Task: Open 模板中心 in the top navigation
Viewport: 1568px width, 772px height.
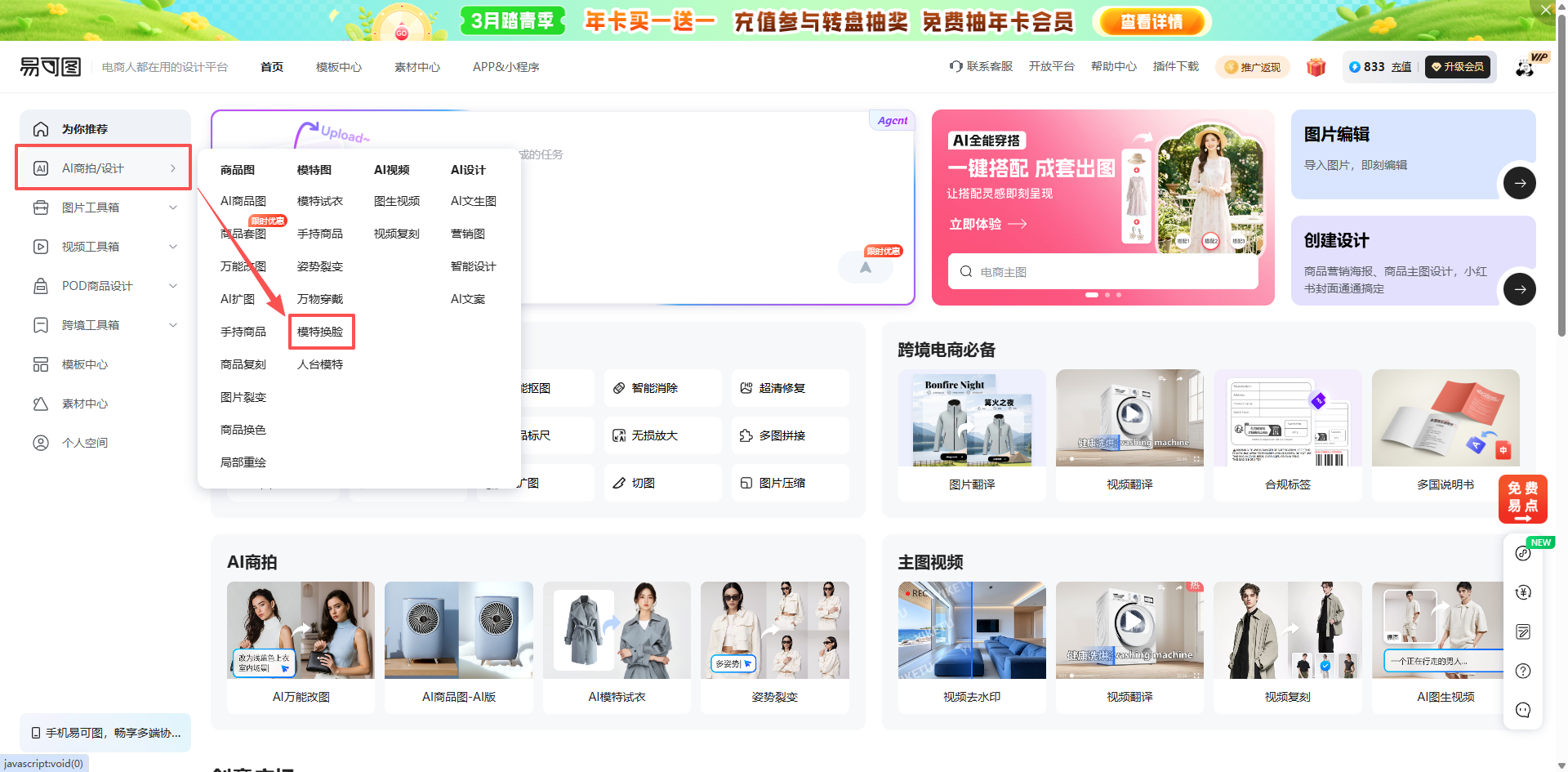Action: pyautogui.click(x=339, y=67)
